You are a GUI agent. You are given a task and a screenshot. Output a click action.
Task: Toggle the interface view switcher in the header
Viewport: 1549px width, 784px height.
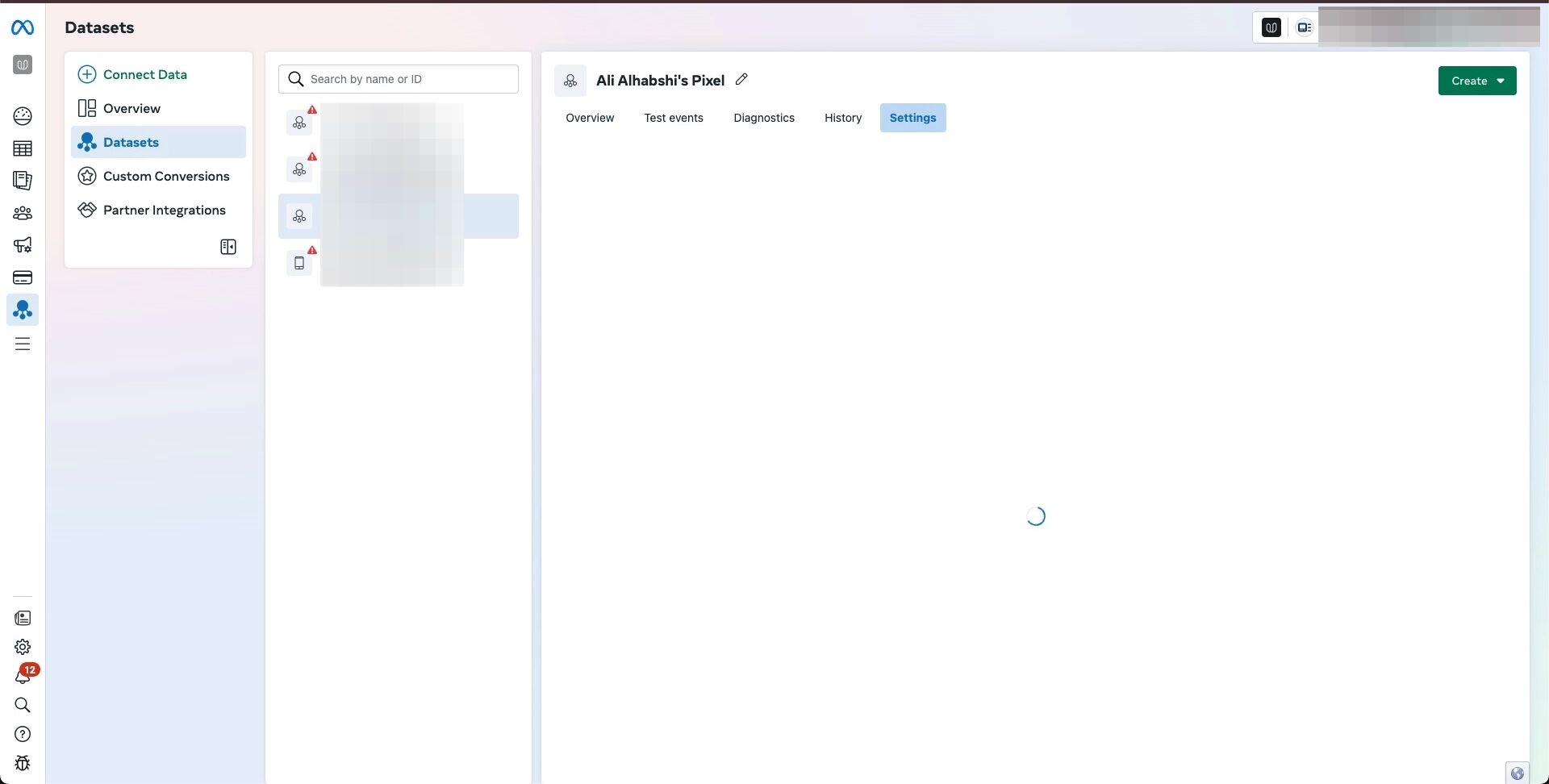click(1304, 27)
